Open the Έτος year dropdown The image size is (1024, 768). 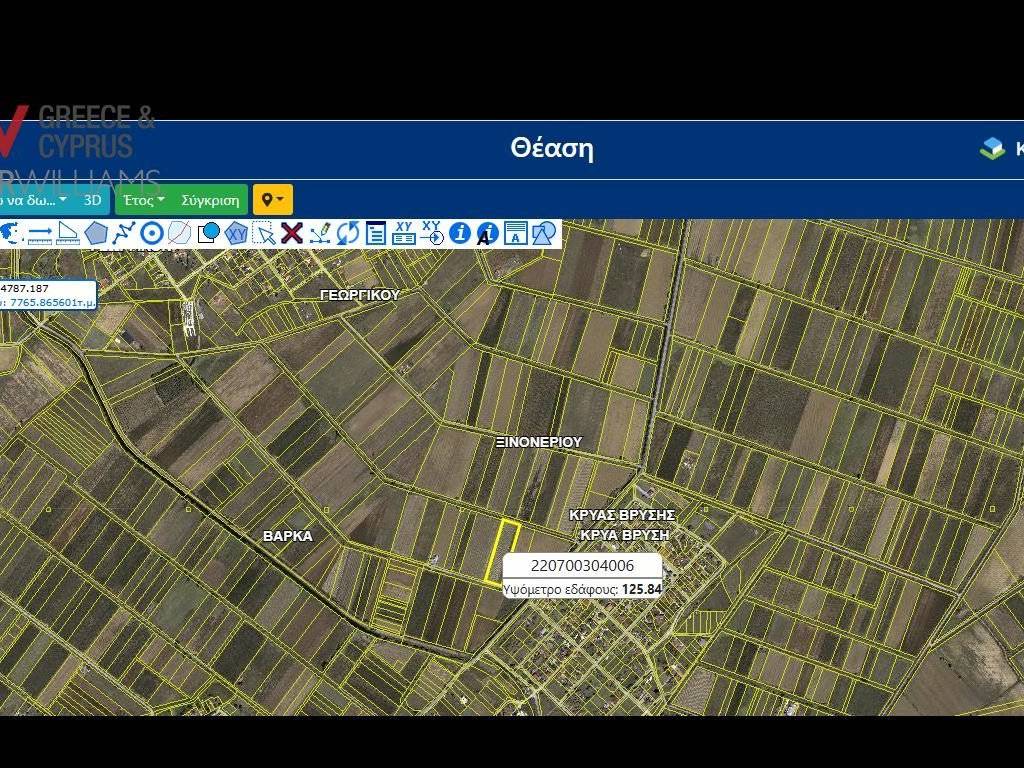(x=144, y=200)
